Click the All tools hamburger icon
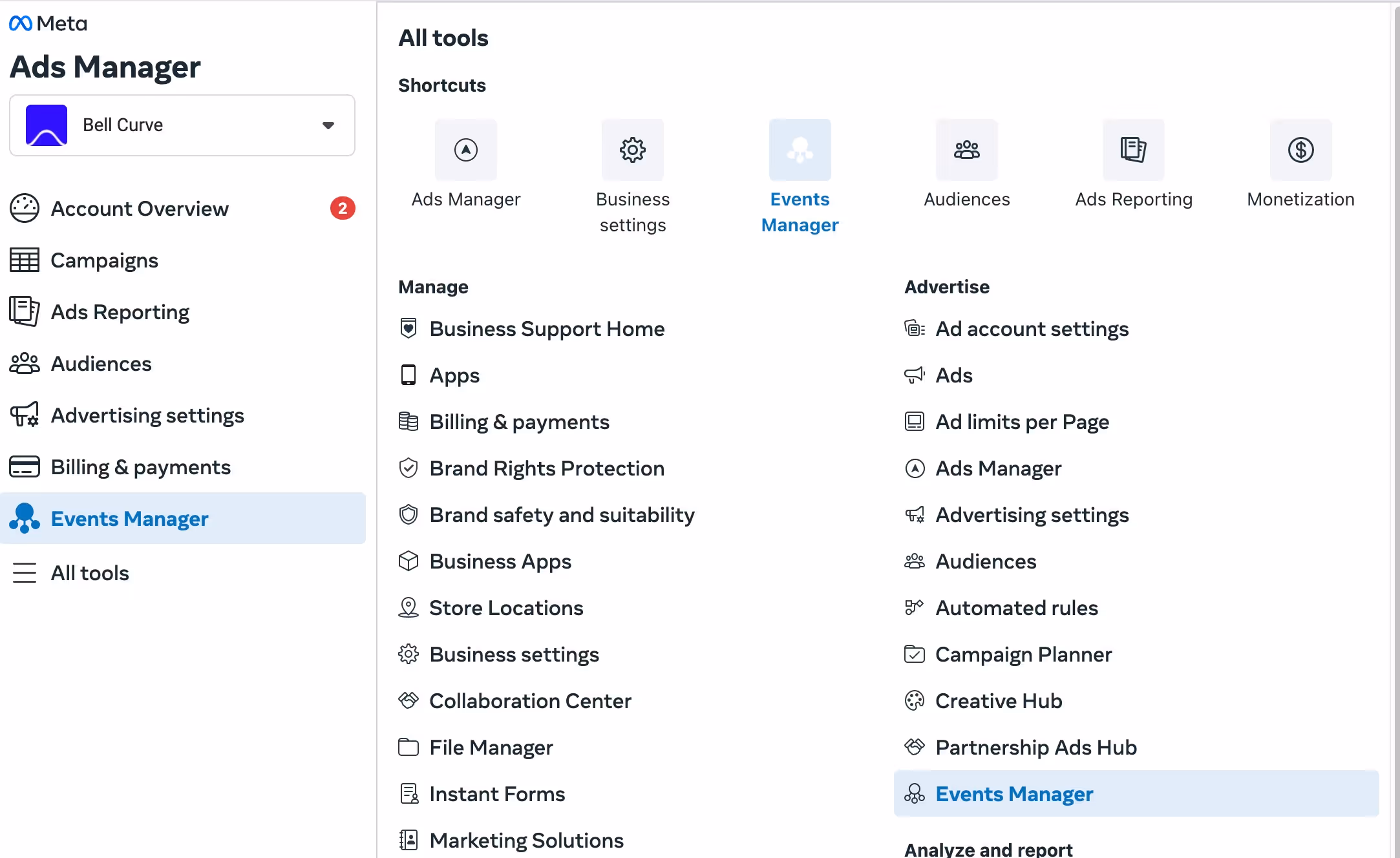Viewport: 1400px width, 858px height. coord(25,573)
